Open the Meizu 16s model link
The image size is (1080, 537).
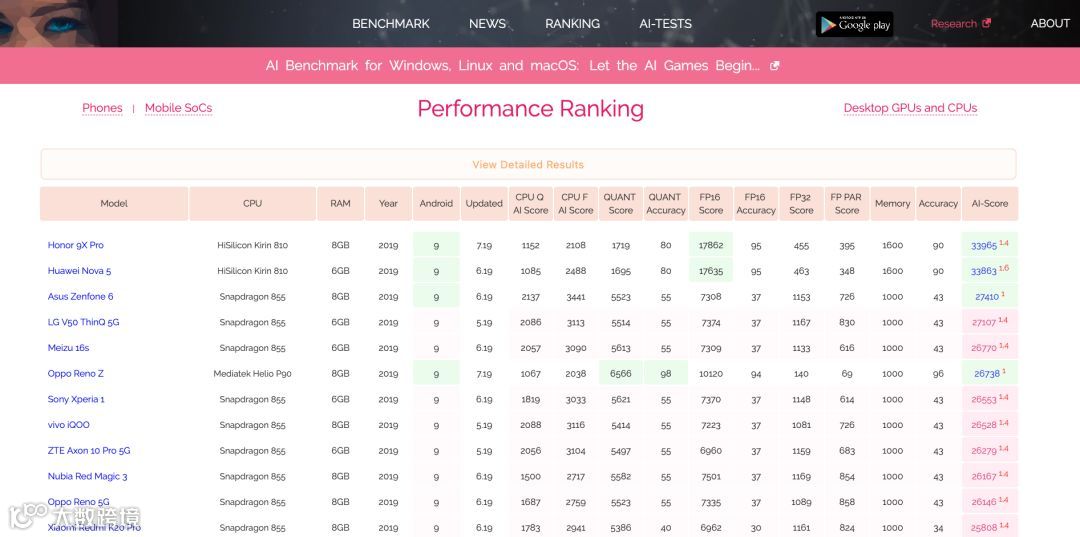click(x=68, y=348)
